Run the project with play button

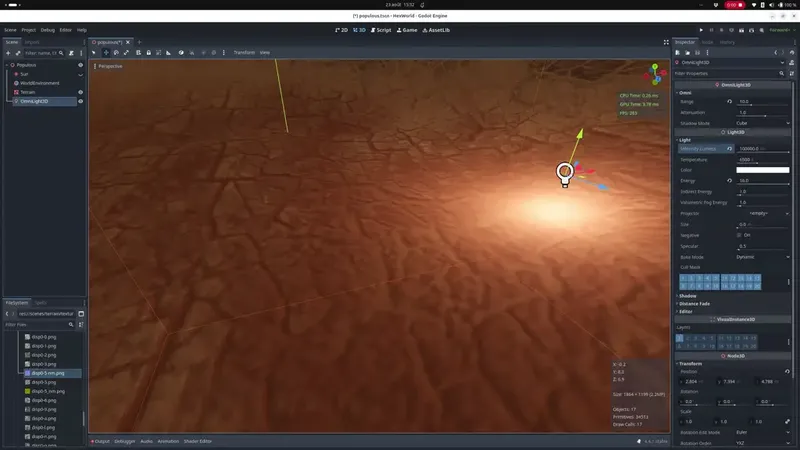701,30
